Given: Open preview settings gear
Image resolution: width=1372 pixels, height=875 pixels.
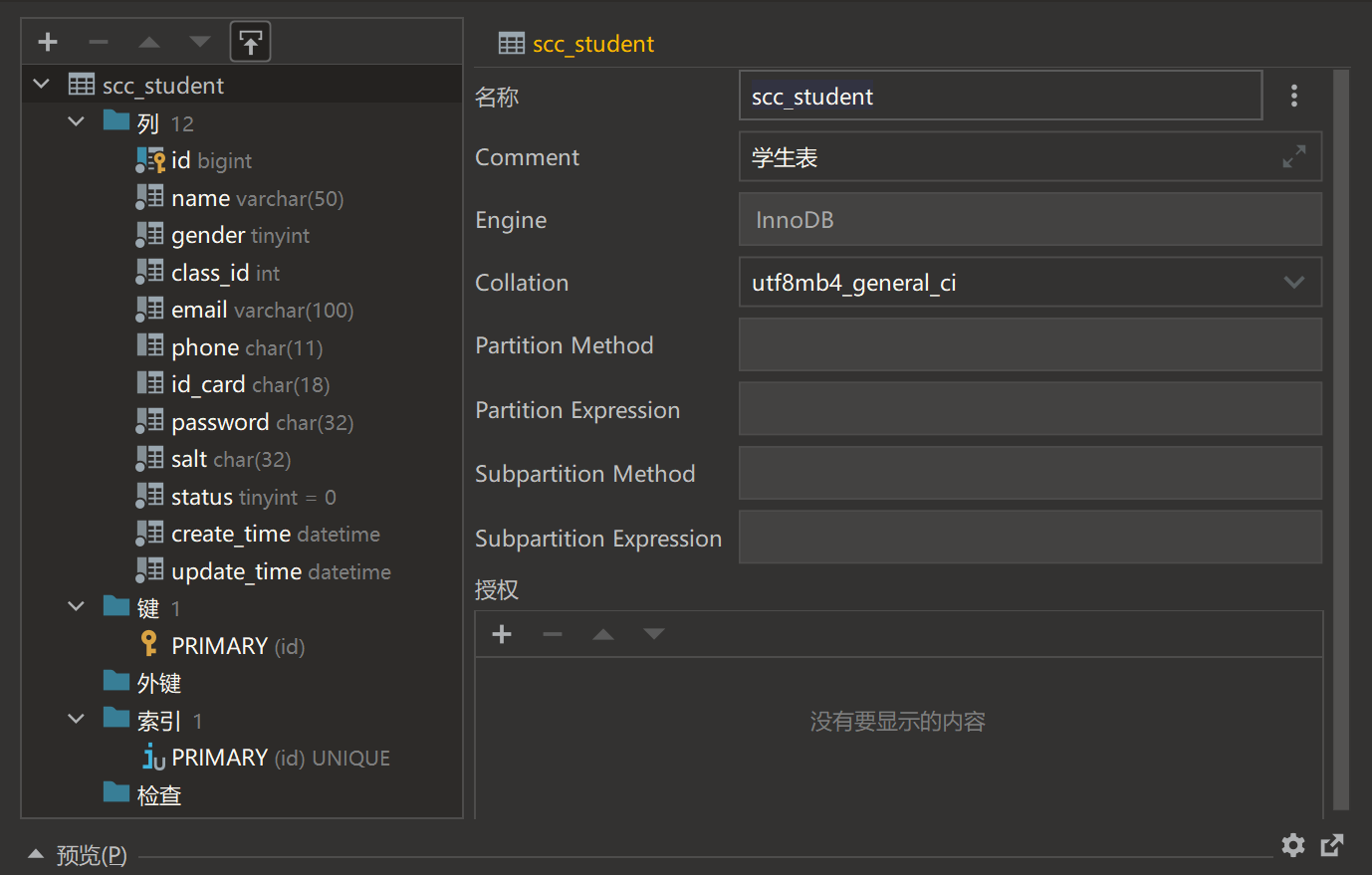Looking at the screenshot, I should pos(1293,845).
